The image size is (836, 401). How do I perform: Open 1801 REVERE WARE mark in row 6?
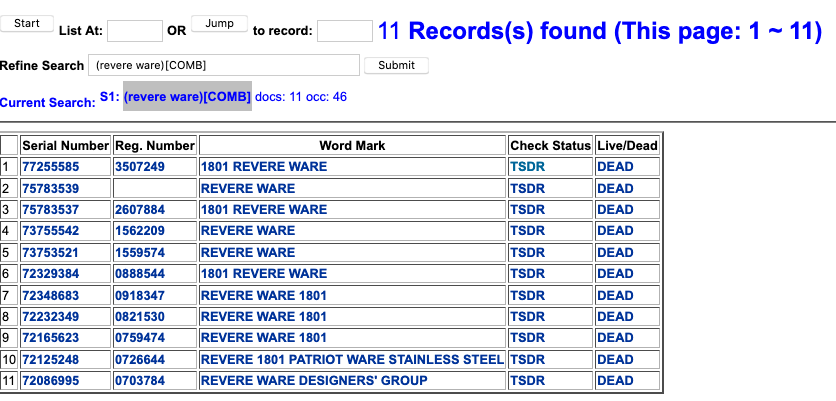click(264, 274)
